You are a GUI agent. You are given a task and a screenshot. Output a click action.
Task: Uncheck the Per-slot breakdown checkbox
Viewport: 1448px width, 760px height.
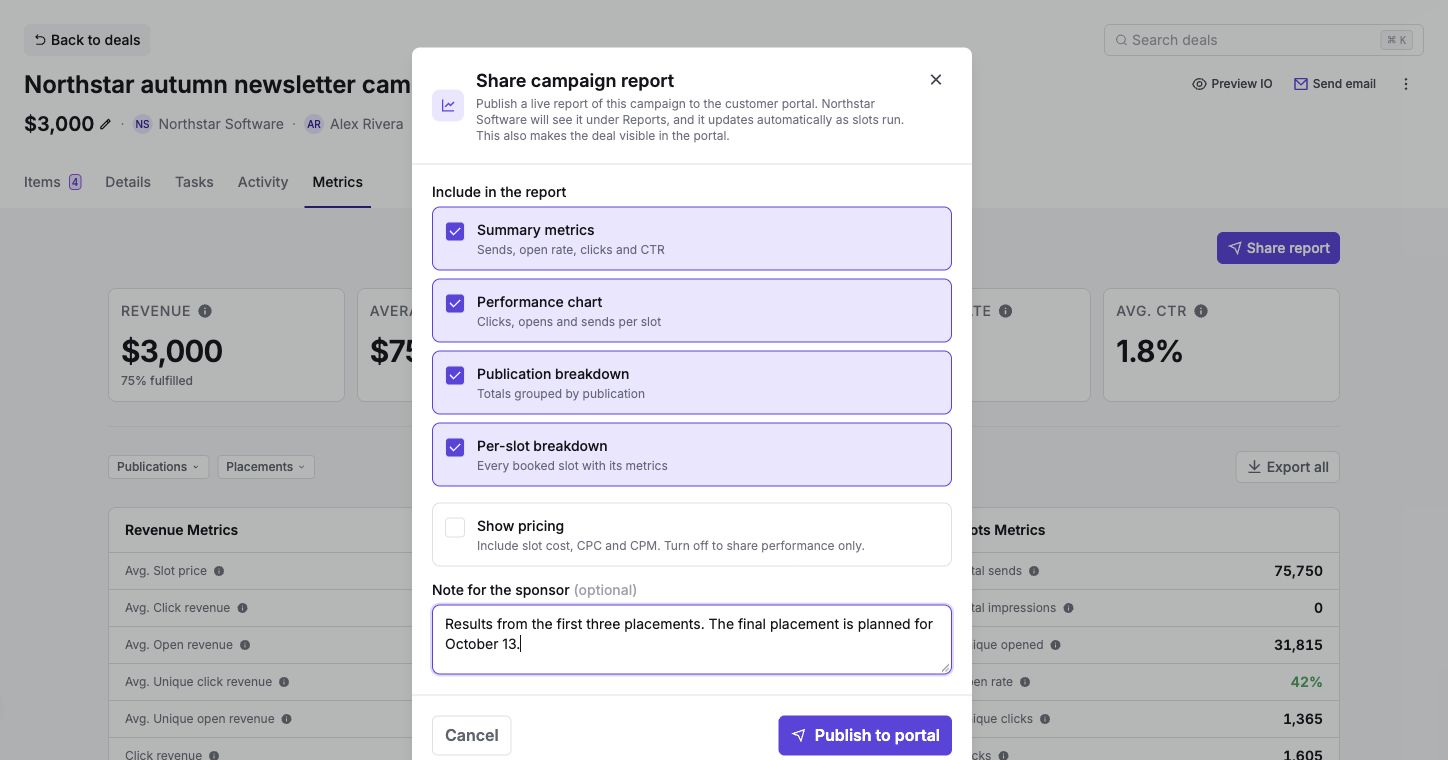click(x=455, y=447)
